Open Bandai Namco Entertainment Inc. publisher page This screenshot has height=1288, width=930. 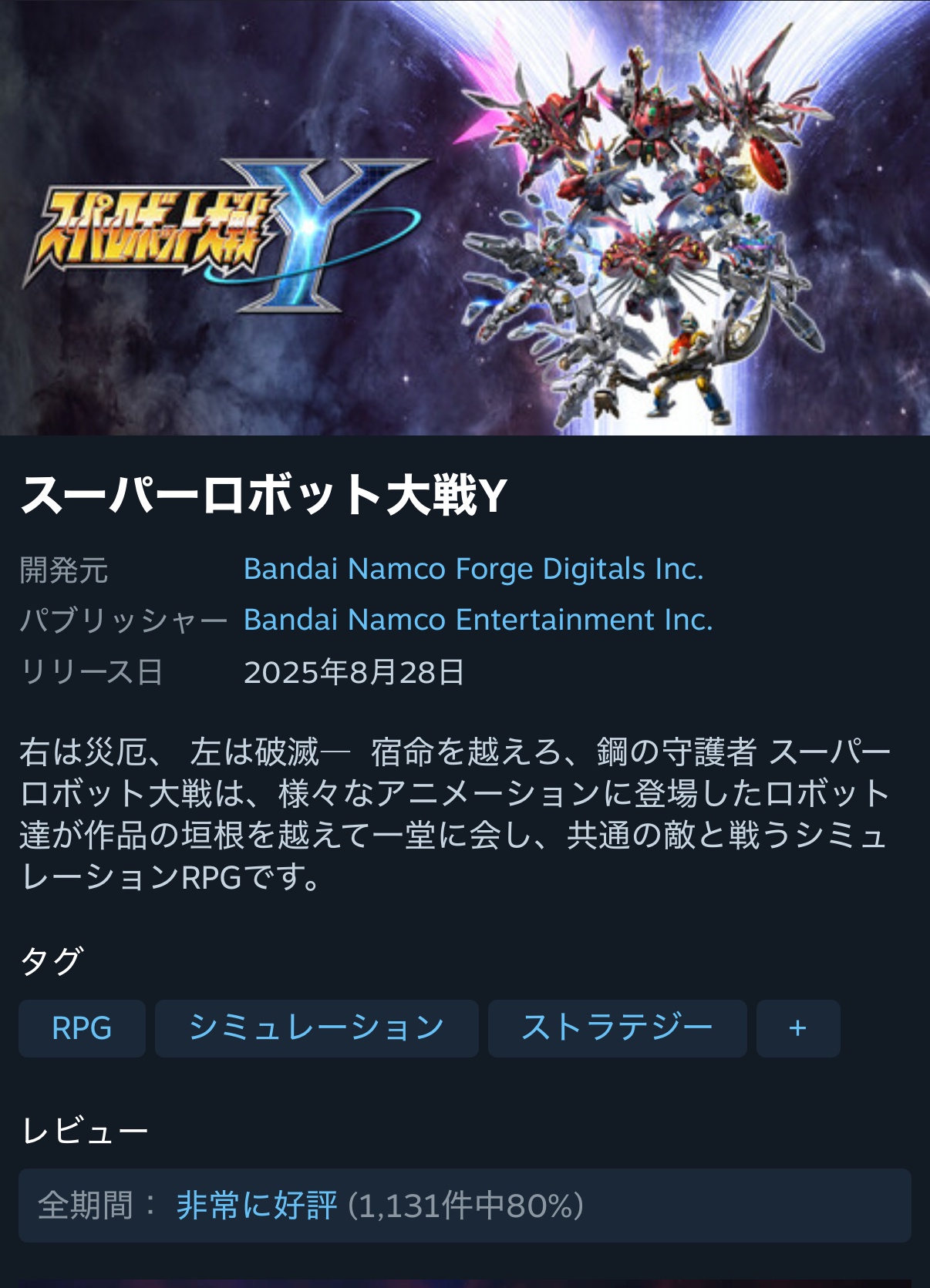(x=478, y=620)
